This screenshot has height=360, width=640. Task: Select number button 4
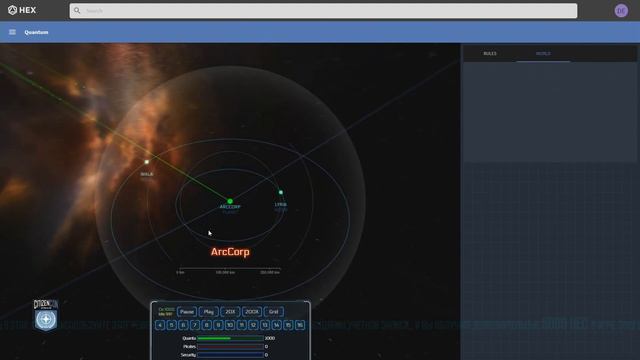pos(160,325)
